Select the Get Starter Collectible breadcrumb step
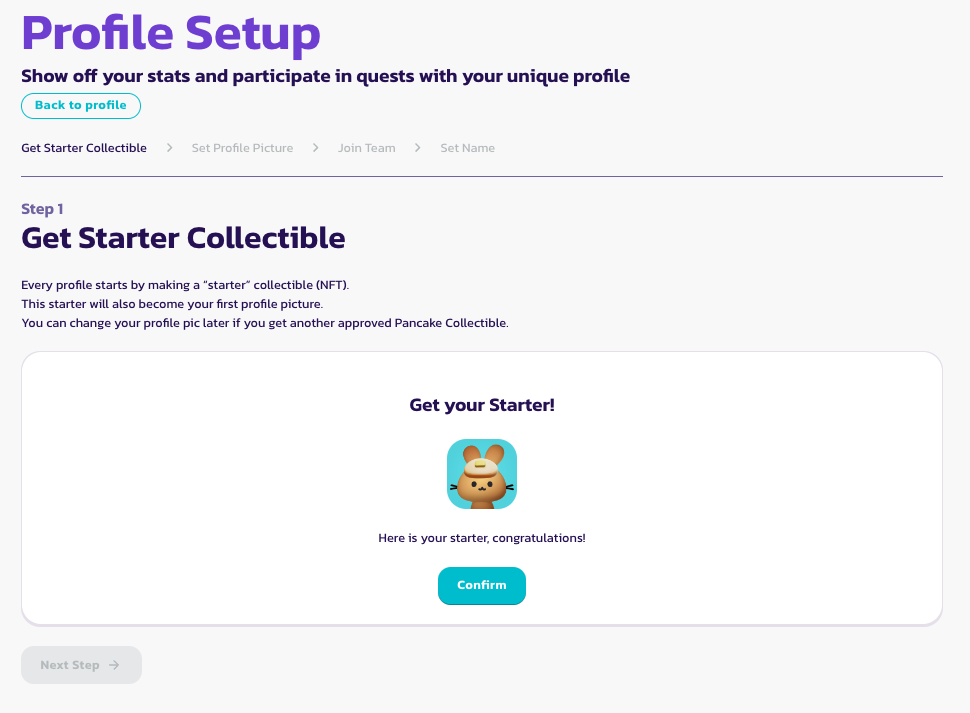The image size is (970, 713). click(x=84, y=148)
